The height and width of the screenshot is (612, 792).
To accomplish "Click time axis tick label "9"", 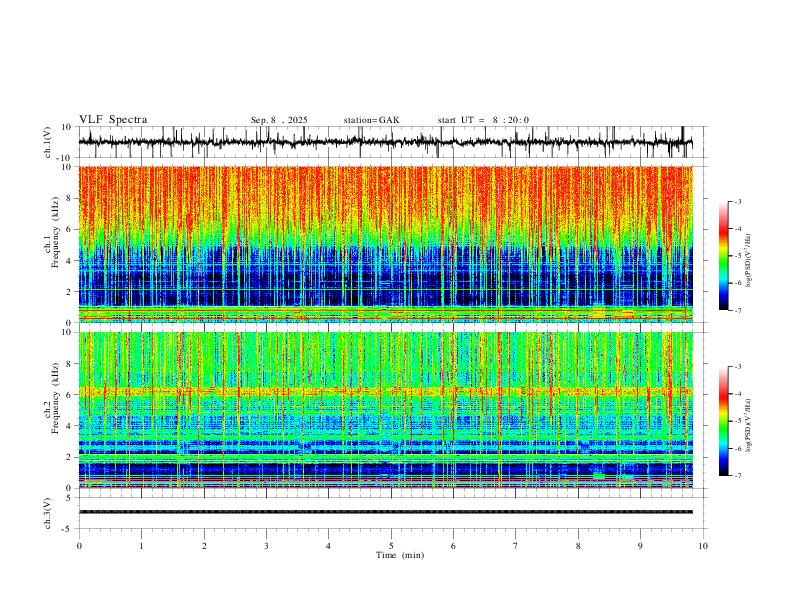I will point(640,546).
